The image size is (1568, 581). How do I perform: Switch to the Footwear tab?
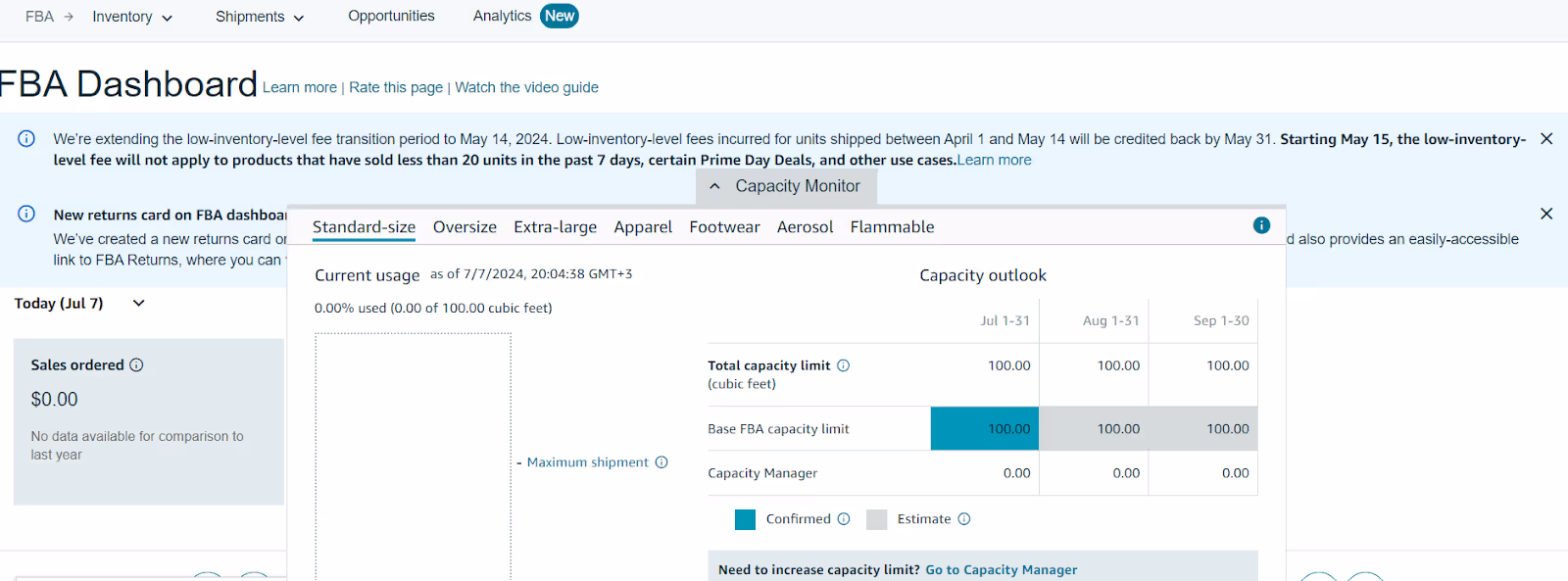point(724,226)
